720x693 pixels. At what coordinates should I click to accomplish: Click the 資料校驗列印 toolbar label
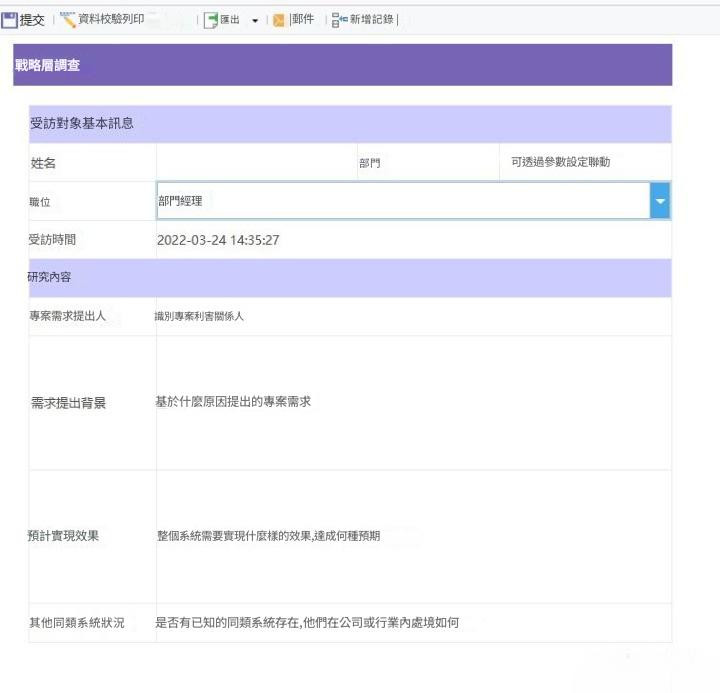[111, 19]
